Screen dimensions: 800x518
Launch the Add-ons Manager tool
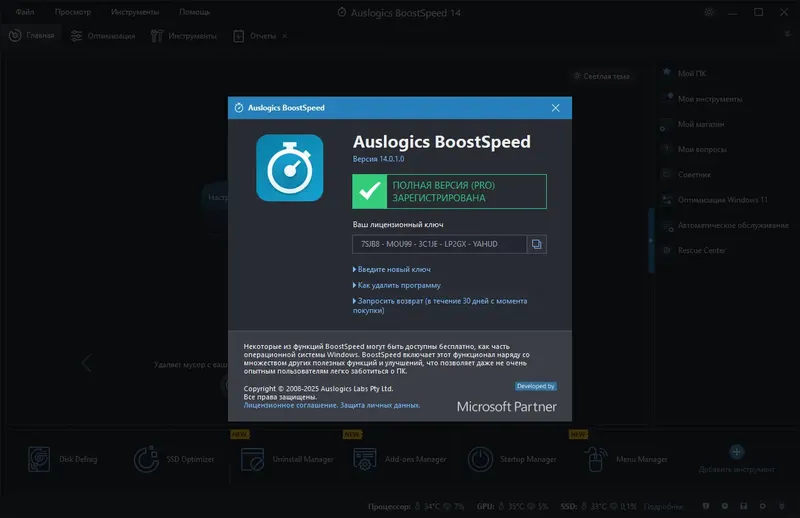[x=399, y=459]
